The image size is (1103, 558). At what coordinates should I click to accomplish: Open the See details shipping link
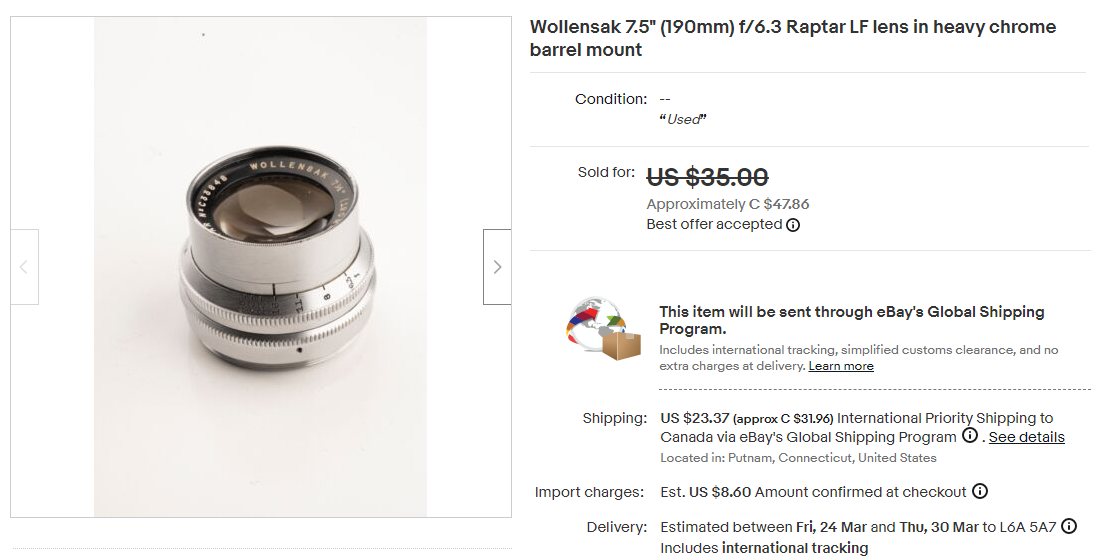point(1026,437)
